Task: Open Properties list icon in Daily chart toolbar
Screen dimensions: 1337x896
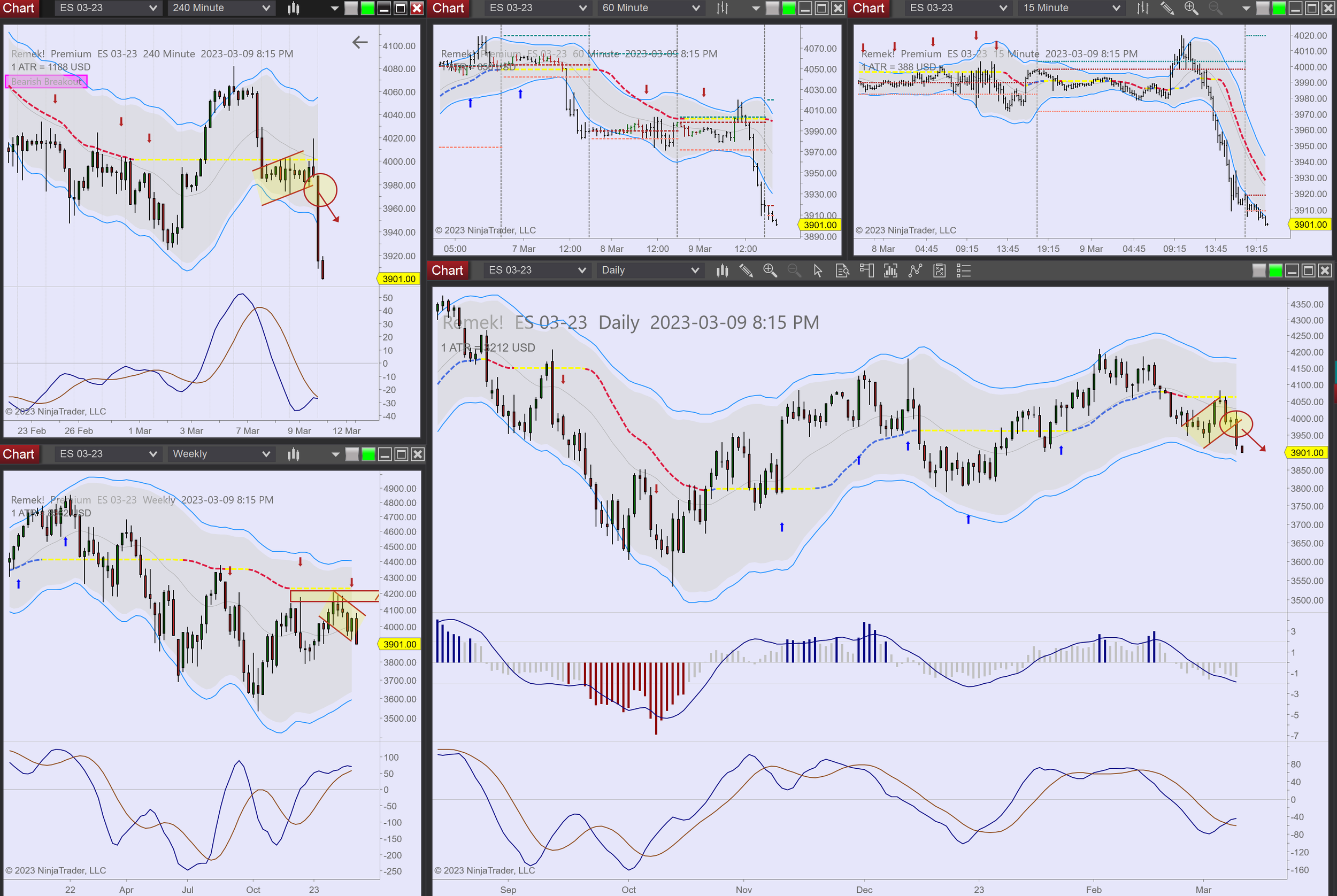Action: coord(963,271)
